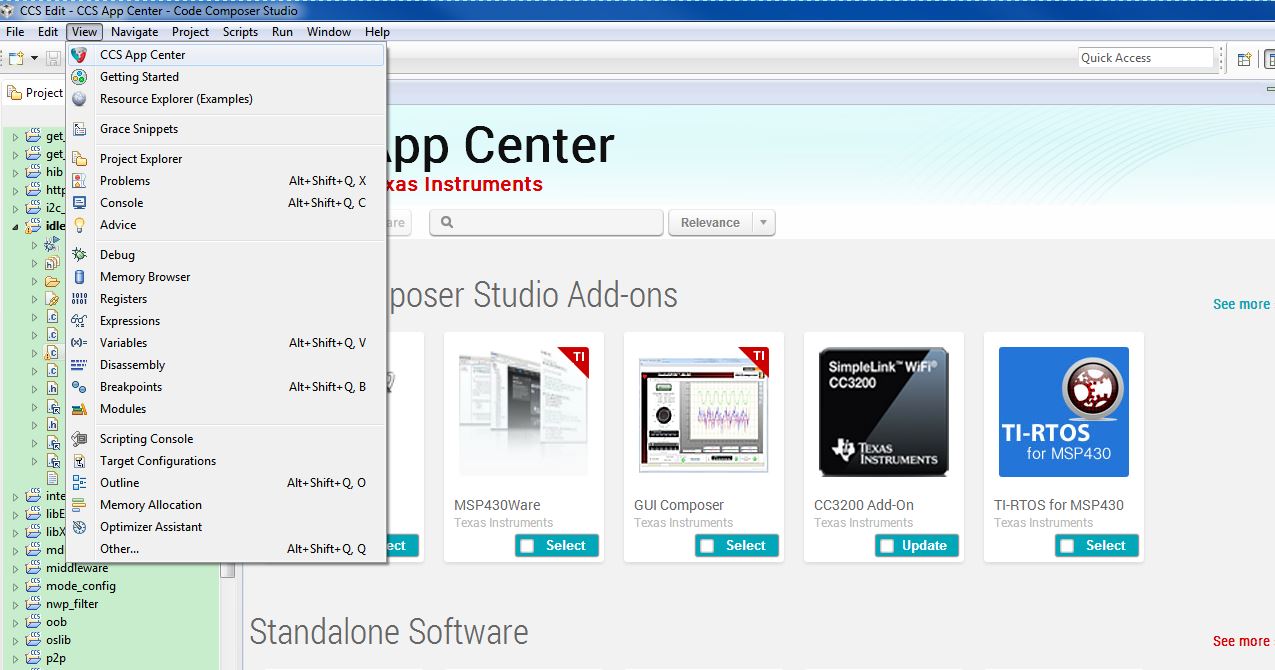Tick the MSP430Ware Select checkbox

point(527,546)
